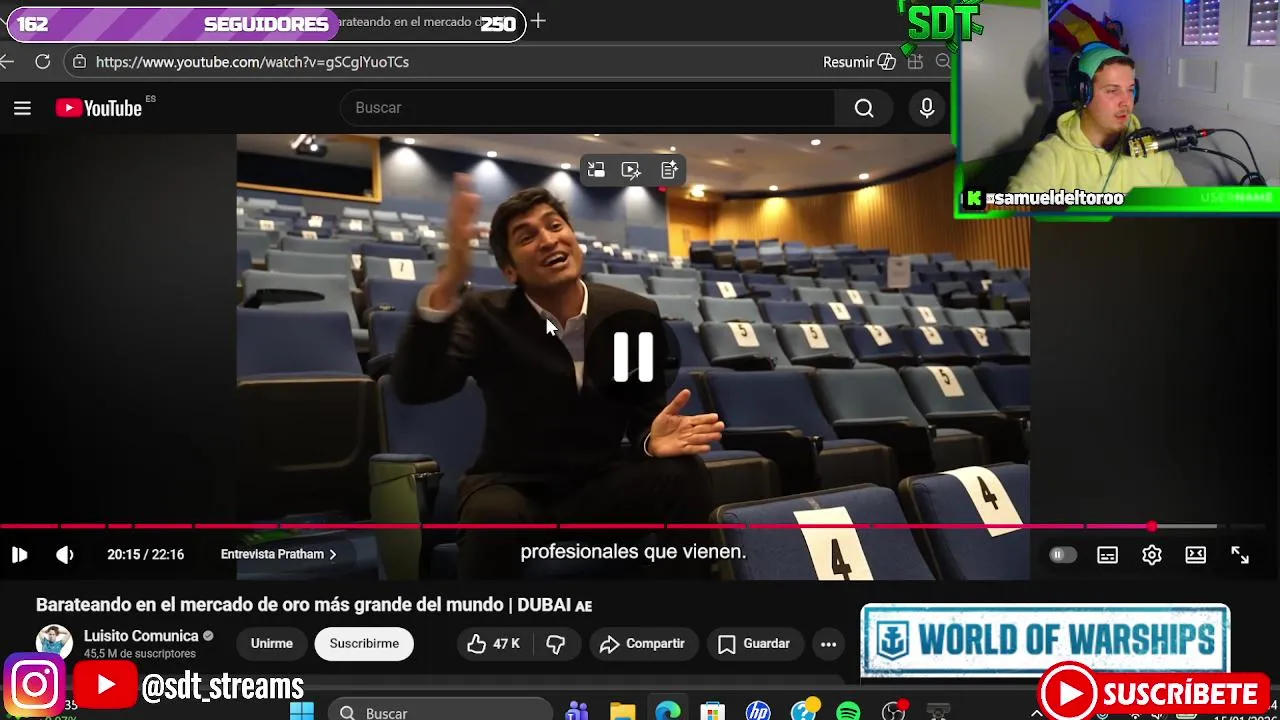Expand the Entrevista Pratham chapter list
The height and width of the screenshot is (720, 1280).
(278, 554)
